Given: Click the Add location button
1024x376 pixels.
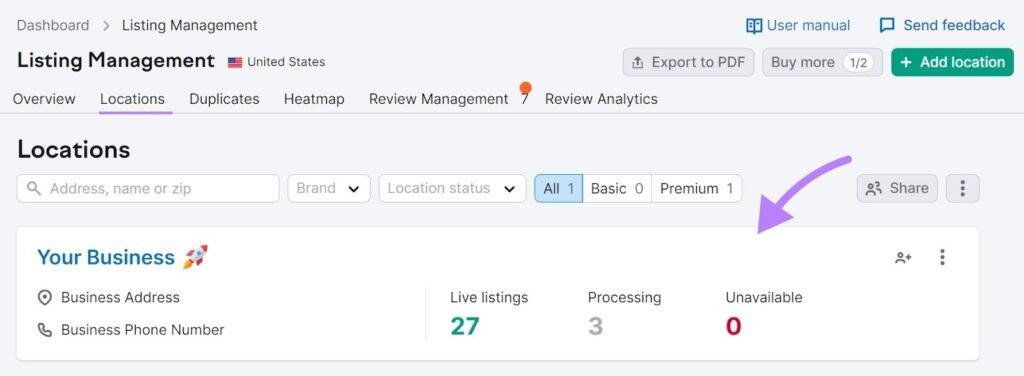Looking at the screenshot, I should pyautogui.click(x=952, y=62).
